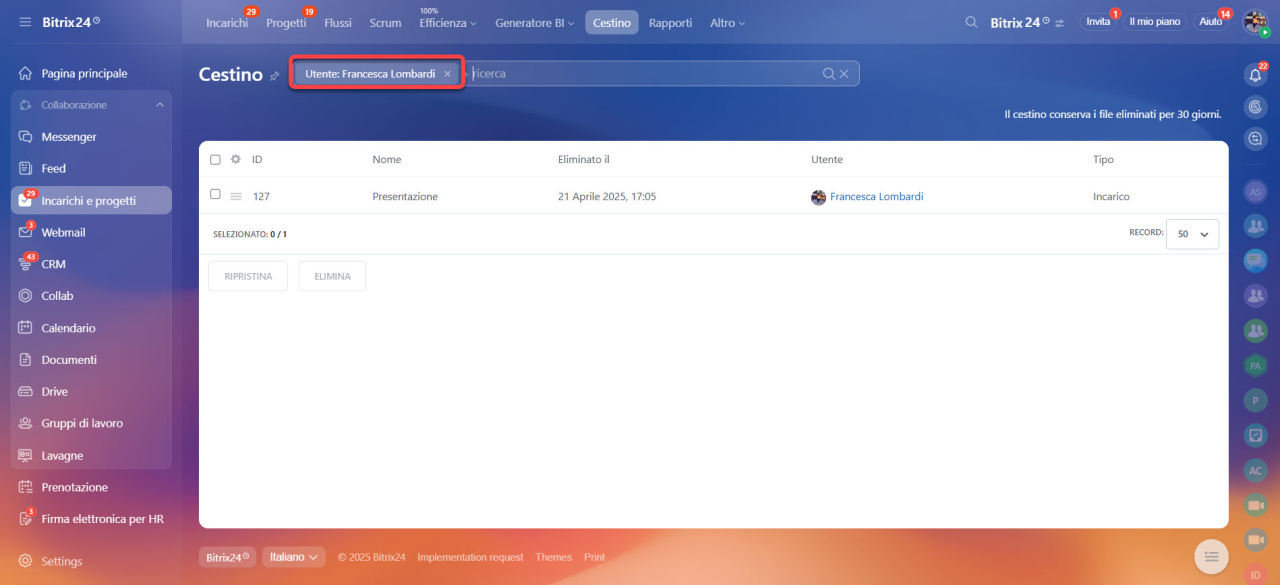This screenshot has height=585, width=1280.
Task: Open Messenger from the sidebar
Action: [x=69, y=137]
